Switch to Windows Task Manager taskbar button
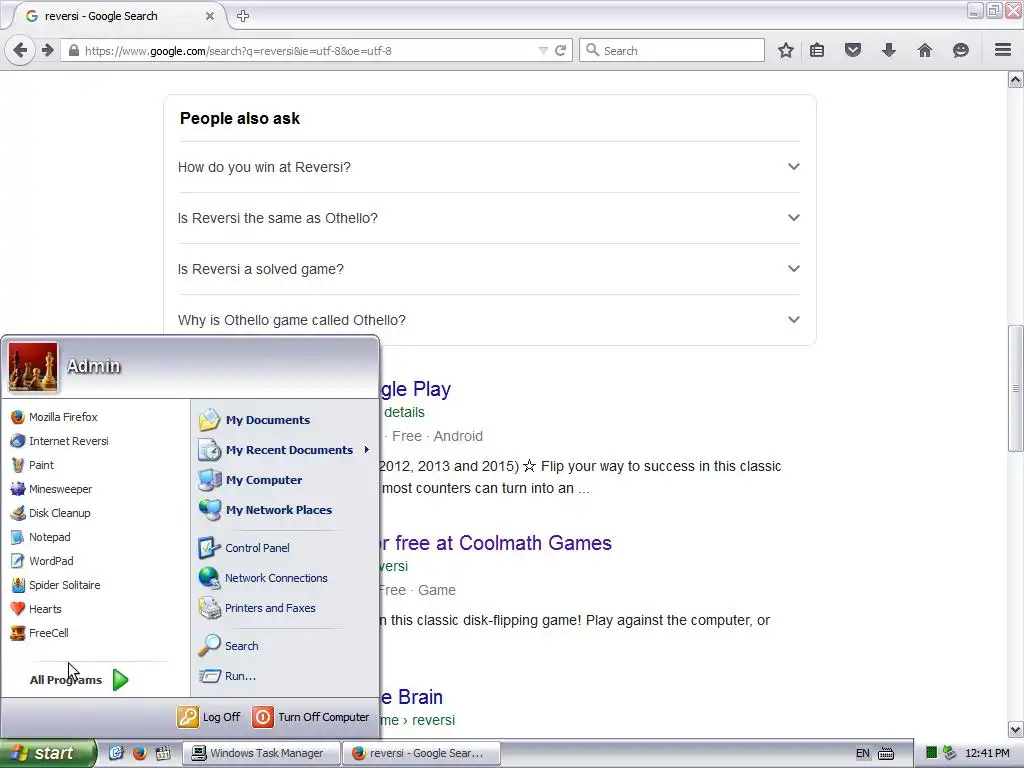Image resolution: width=1024 pixels, height=768 pixels. tap(261, 753)
